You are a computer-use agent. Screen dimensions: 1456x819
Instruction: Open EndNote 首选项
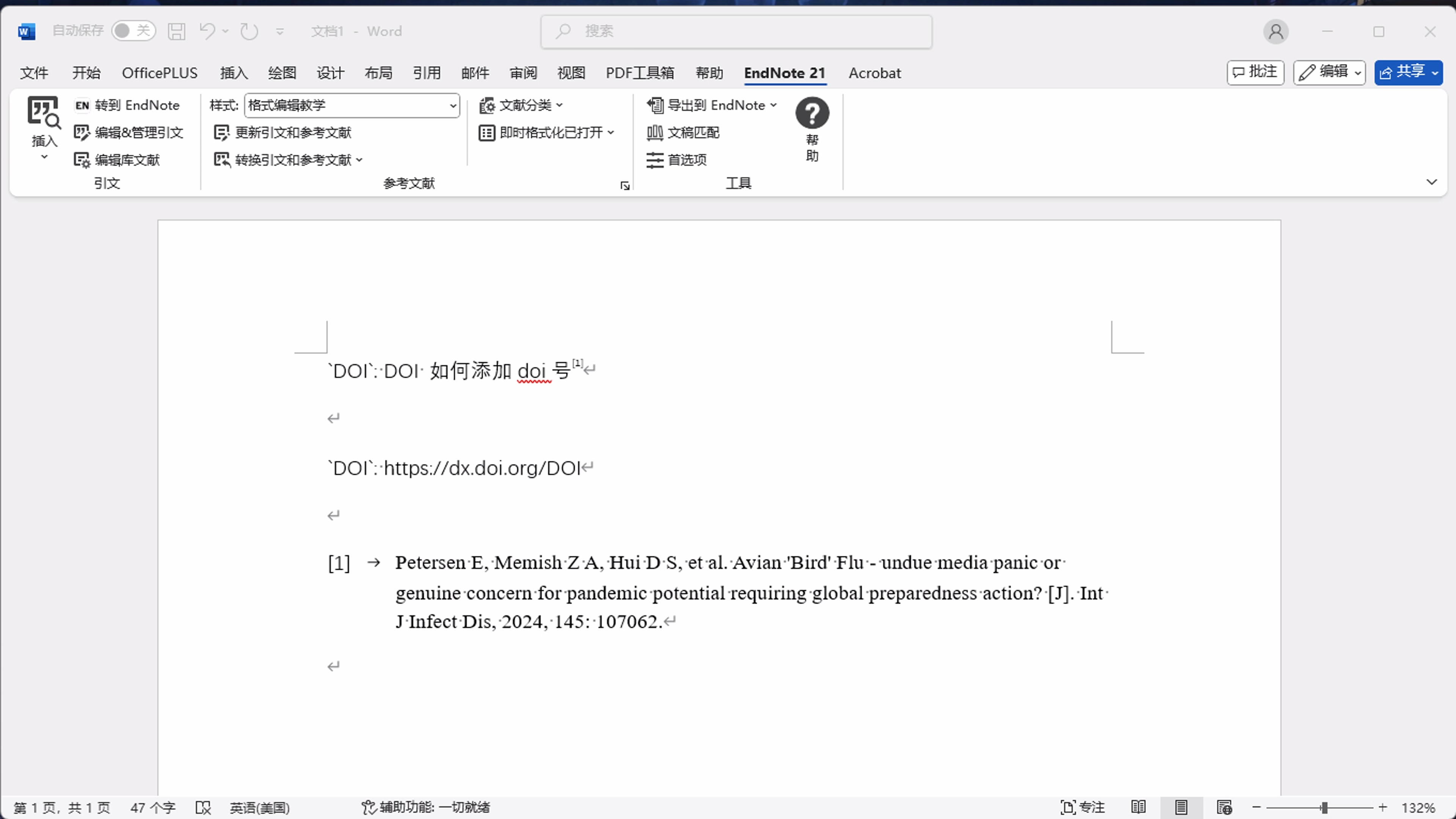(678, 160)
